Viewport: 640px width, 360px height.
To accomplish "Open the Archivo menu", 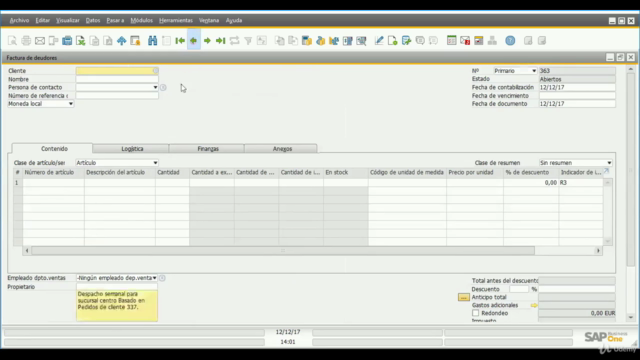I will (19, 20).
